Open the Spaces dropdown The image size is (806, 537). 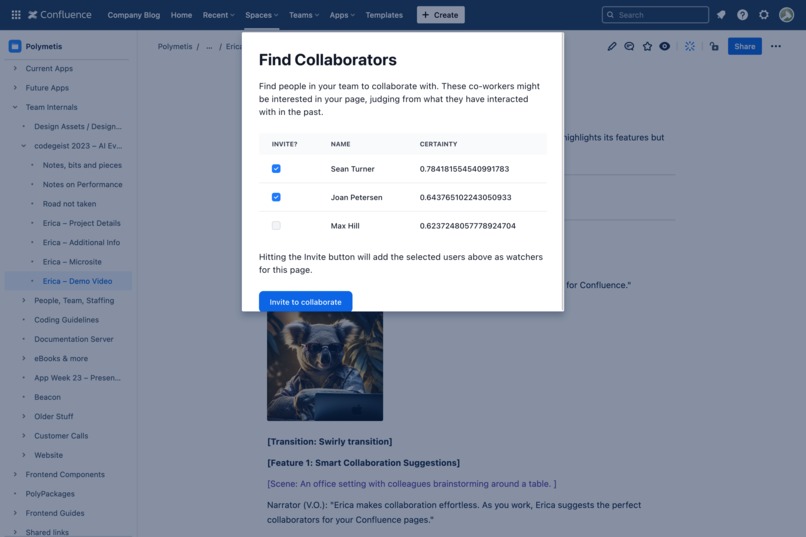coord(262,15)
